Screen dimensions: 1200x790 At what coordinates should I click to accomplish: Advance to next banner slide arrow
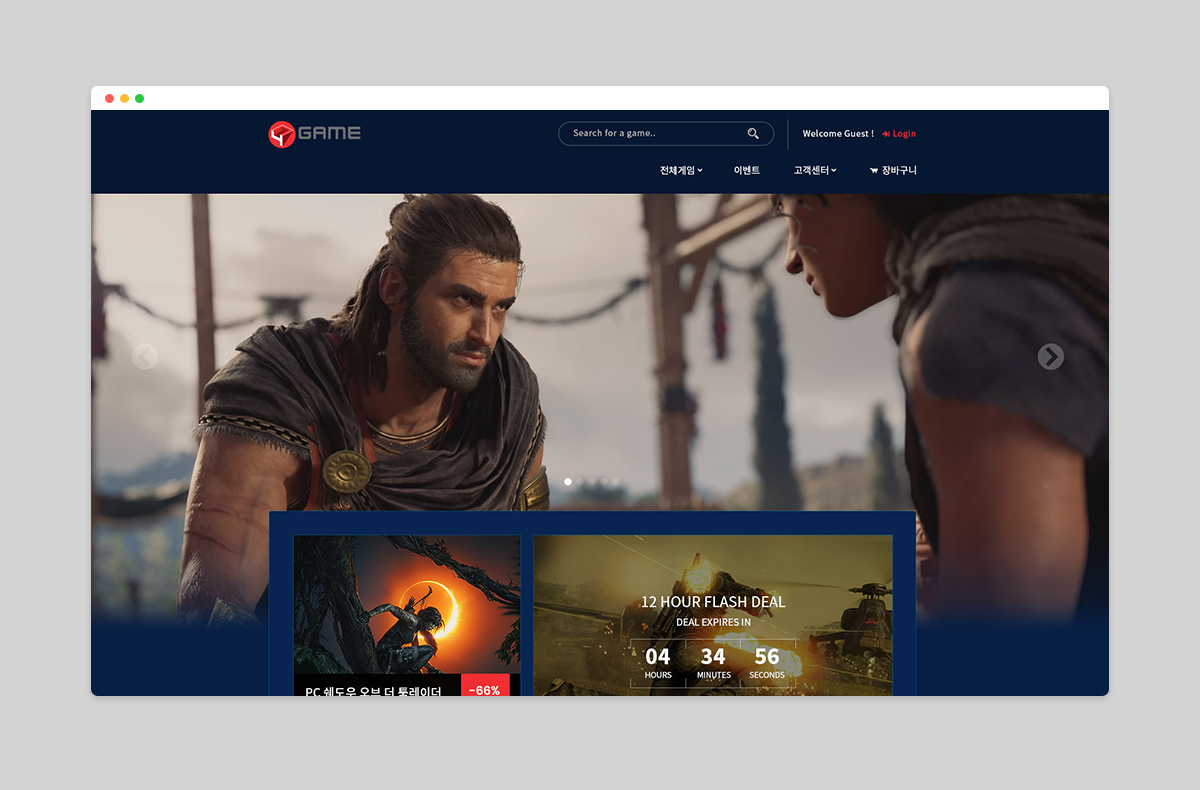tap(1050, 356)
